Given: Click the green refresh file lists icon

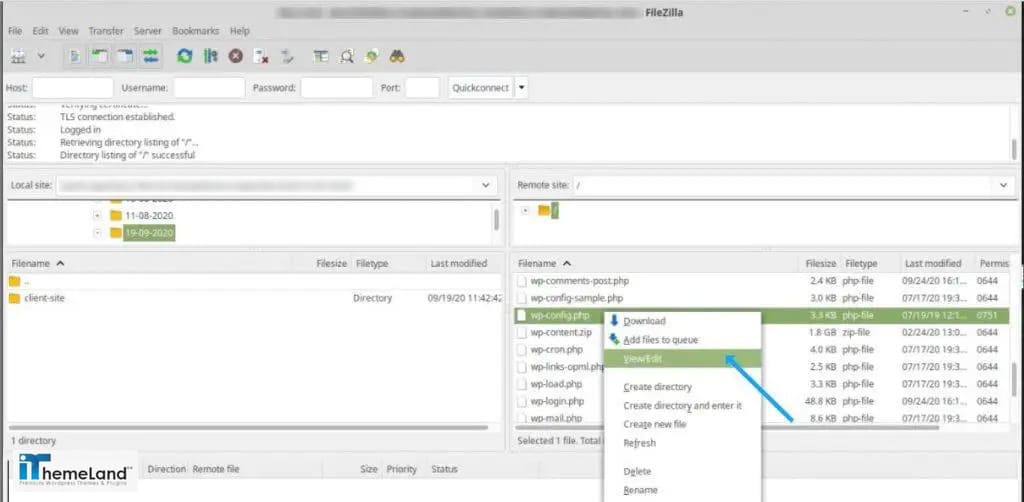Looking at the screenshot, I should tap(185, 56).
